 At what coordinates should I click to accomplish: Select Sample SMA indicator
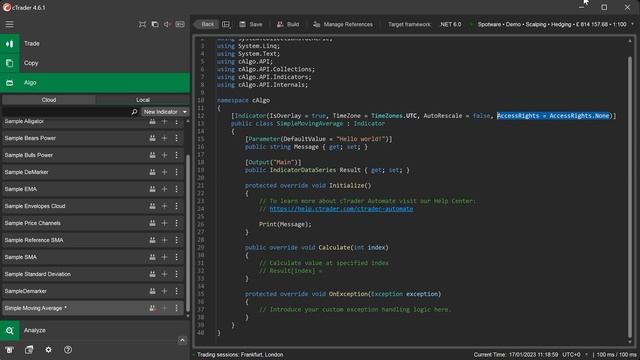tap(93, 258)
